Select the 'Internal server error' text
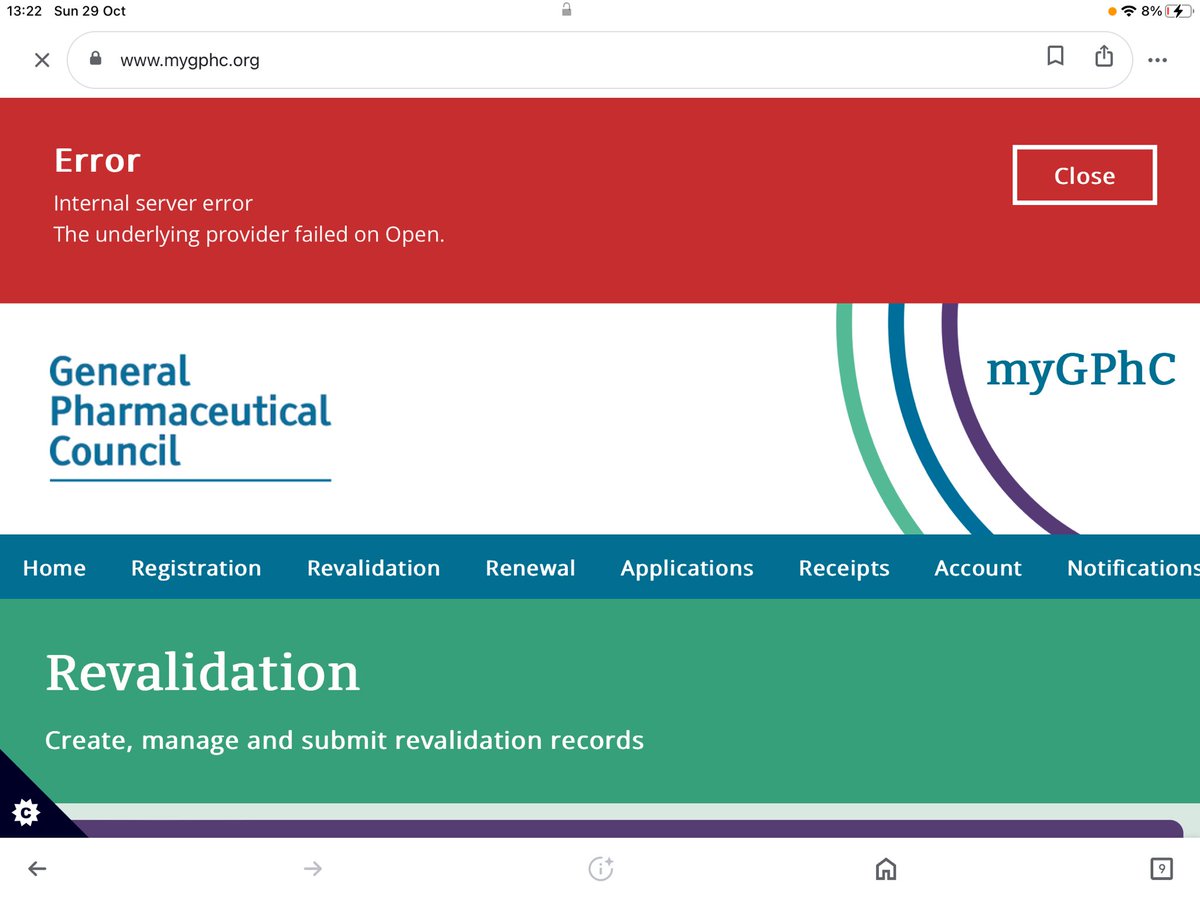Image resolution: width=1200 pixels, height=900 pixels. (153, 203)
